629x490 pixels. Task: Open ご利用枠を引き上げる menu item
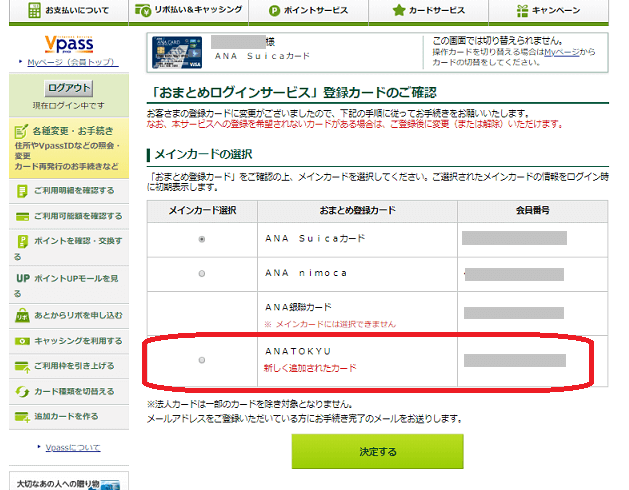(69, 366)
